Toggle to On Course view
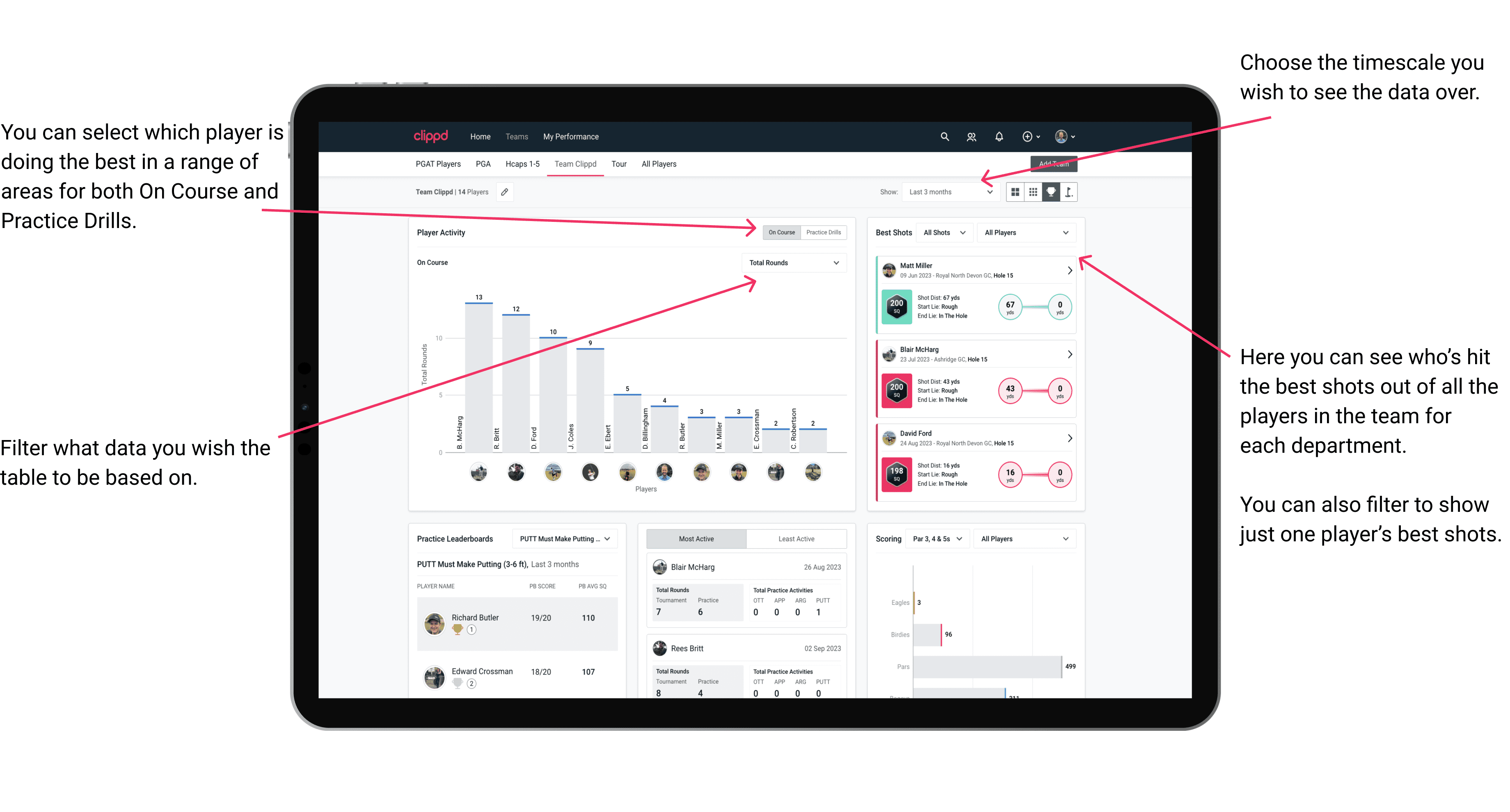Viewport: 1510px width, 812px height. (x=781, y=232)
